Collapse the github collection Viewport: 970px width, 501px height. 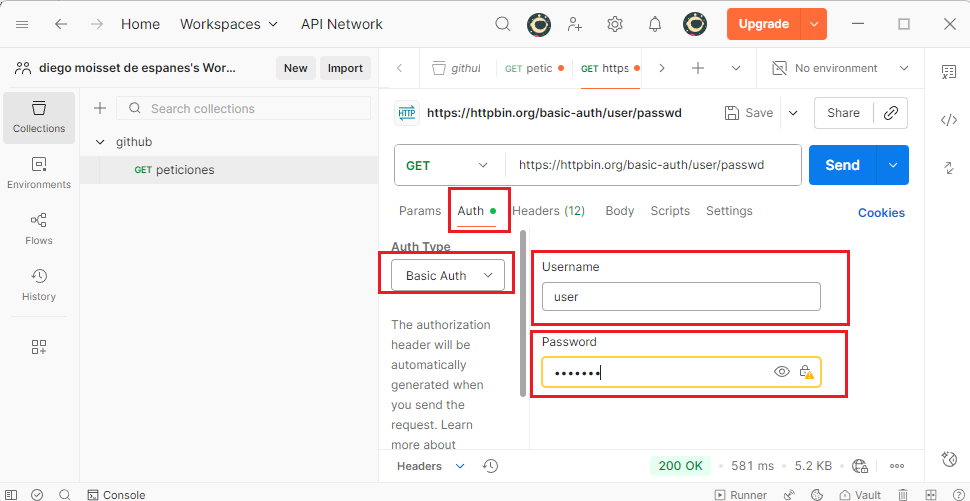click(x=100, y=142)
